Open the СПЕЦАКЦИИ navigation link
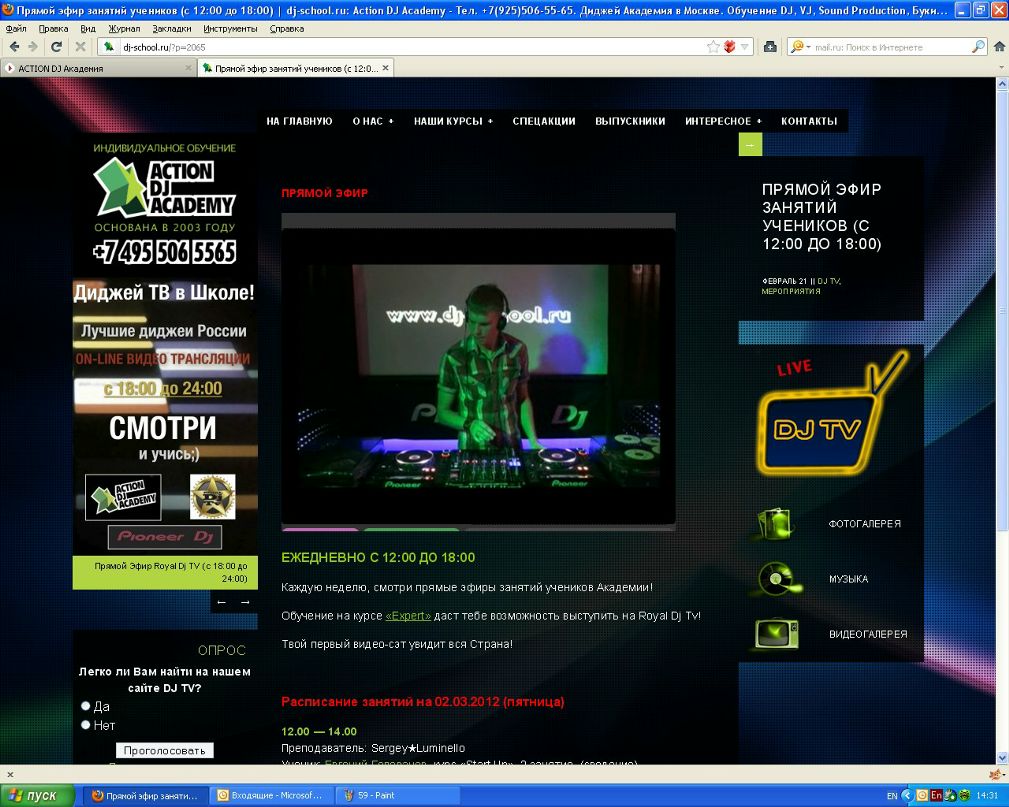This screenshot has width=1009, height=807. [x=544, y=121]
